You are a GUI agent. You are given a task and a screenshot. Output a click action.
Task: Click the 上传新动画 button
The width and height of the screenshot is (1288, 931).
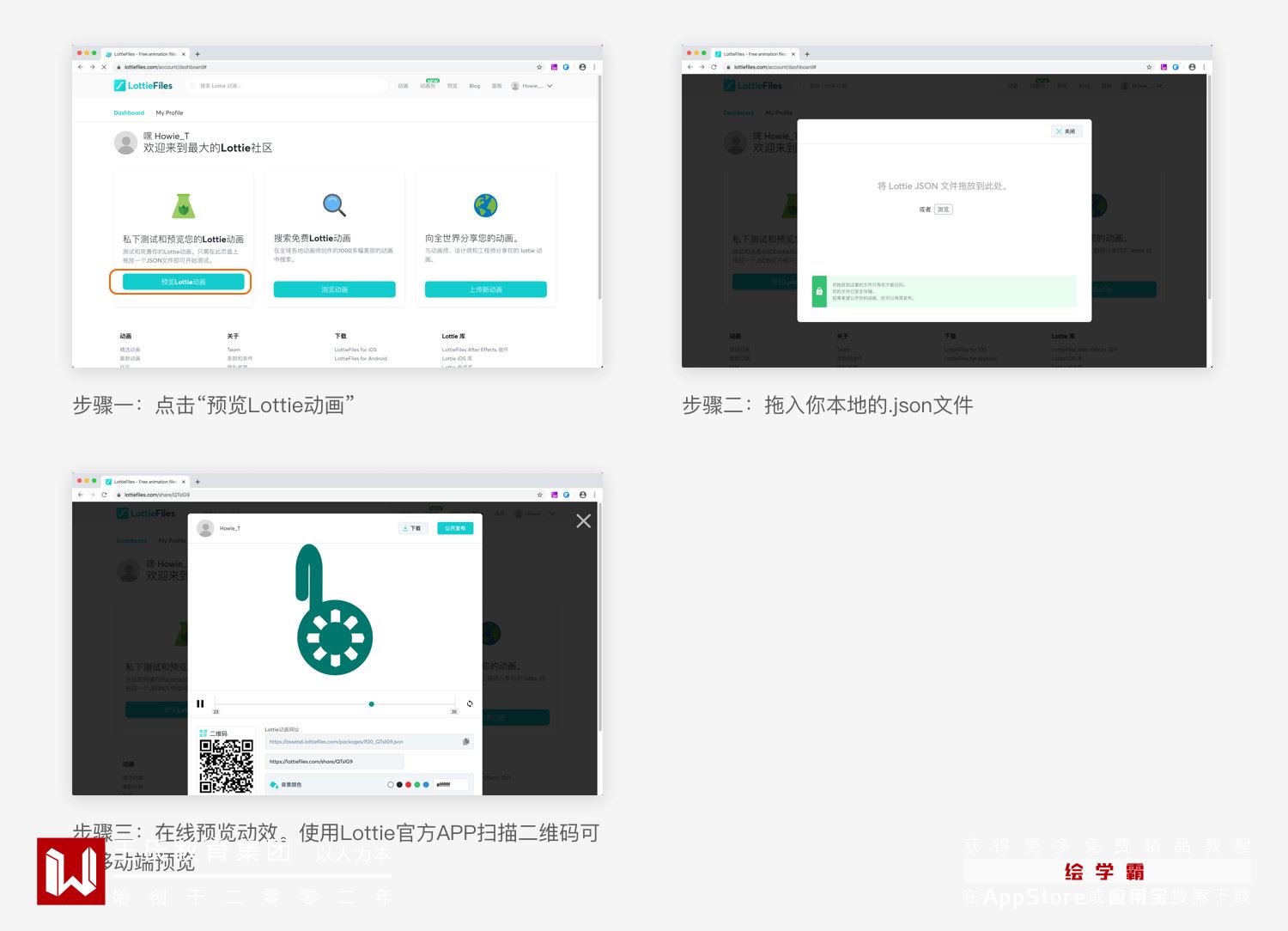point(486,289)
